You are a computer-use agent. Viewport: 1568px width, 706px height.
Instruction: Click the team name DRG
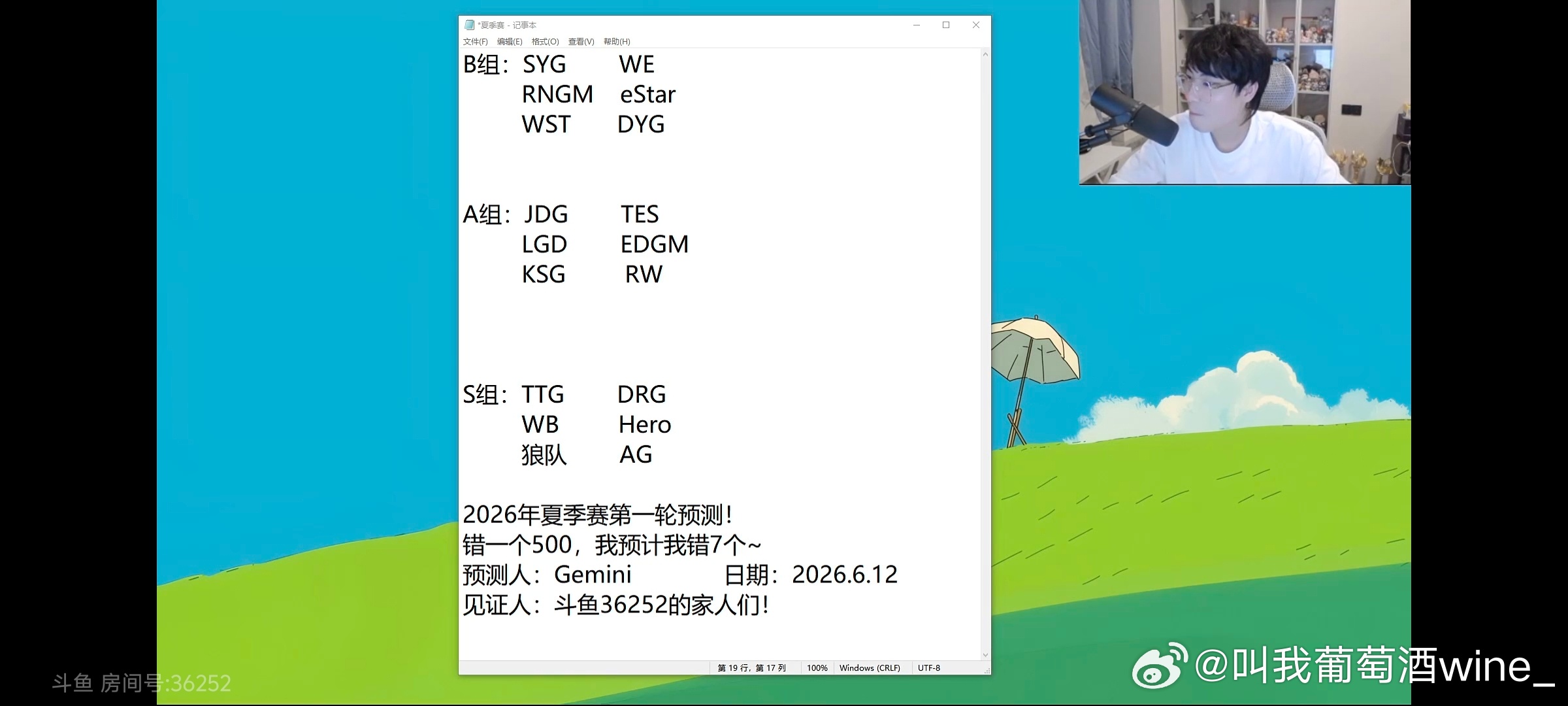[642, 395]
